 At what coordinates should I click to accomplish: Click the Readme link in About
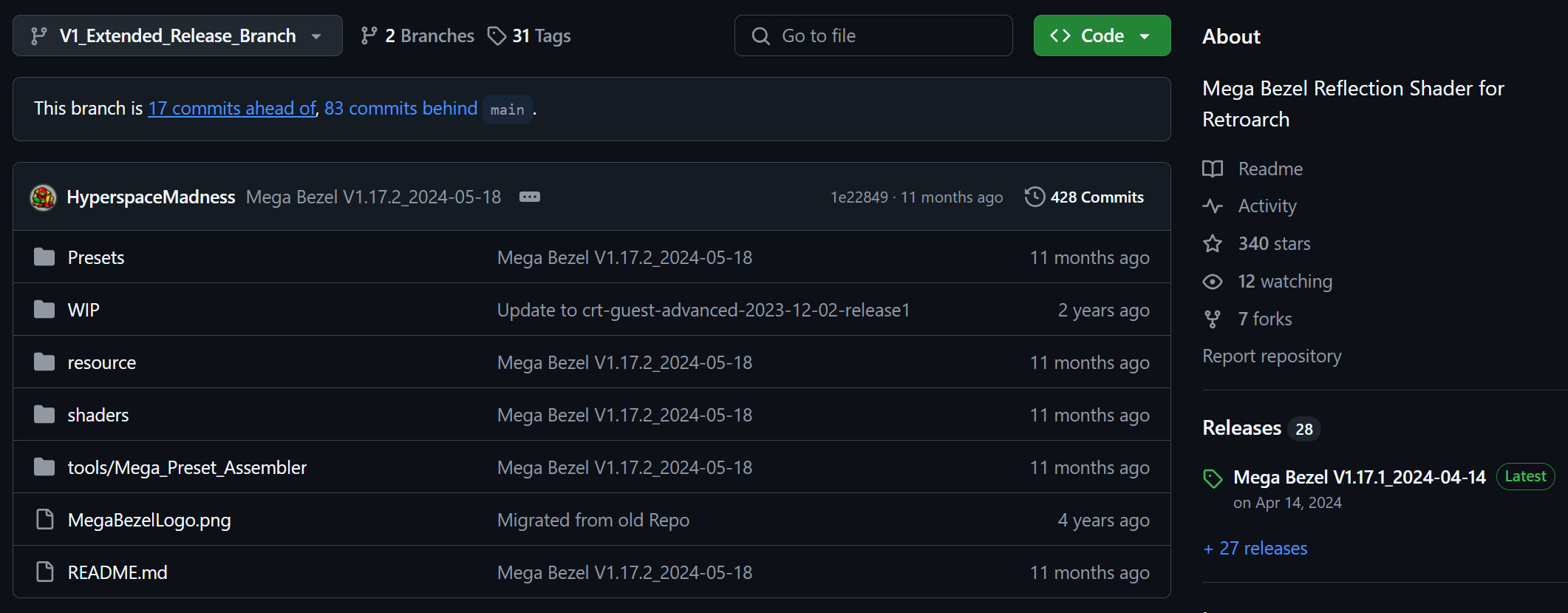click(x=1270, y=169)
